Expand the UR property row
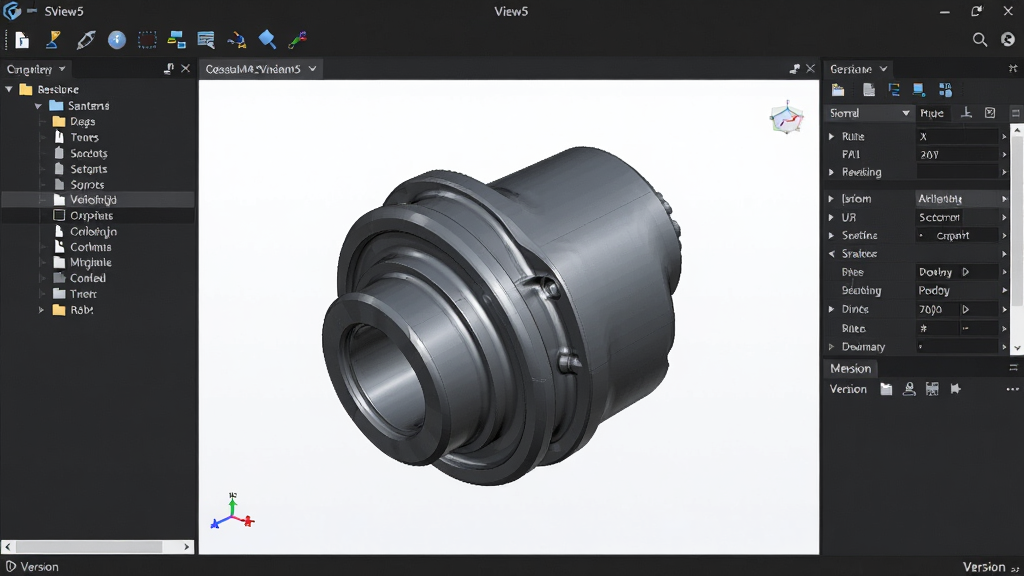This screenshot has height=576, width=1024. (831, 217)
